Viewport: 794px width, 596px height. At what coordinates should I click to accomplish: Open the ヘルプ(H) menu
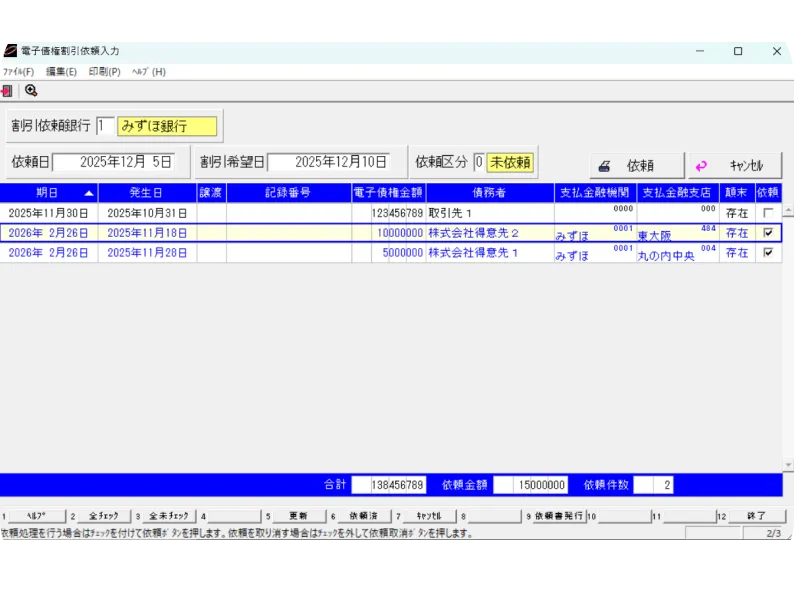coord(149,72)
